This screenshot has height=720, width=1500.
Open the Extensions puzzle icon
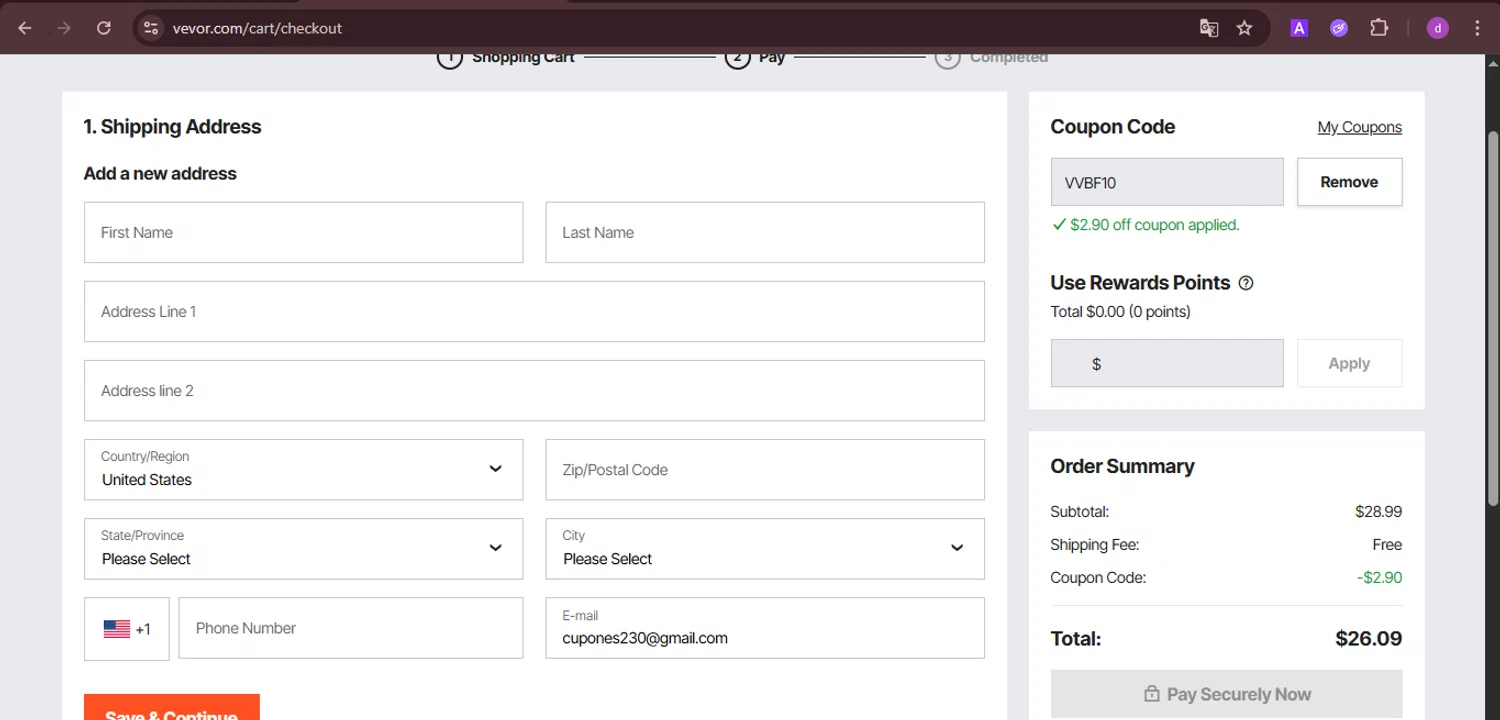point(1379,28)
